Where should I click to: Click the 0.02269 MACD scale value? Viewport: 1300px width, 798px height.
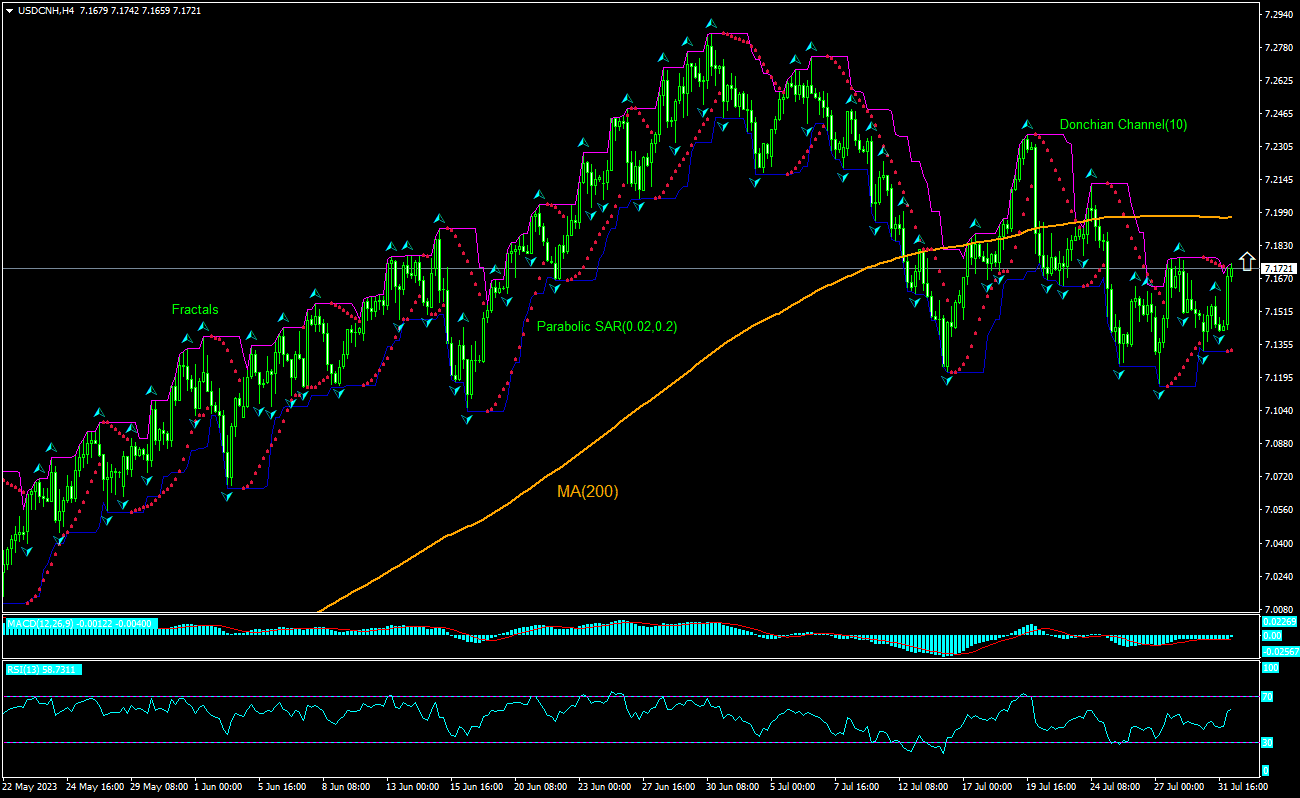(x=1278, y=622)
